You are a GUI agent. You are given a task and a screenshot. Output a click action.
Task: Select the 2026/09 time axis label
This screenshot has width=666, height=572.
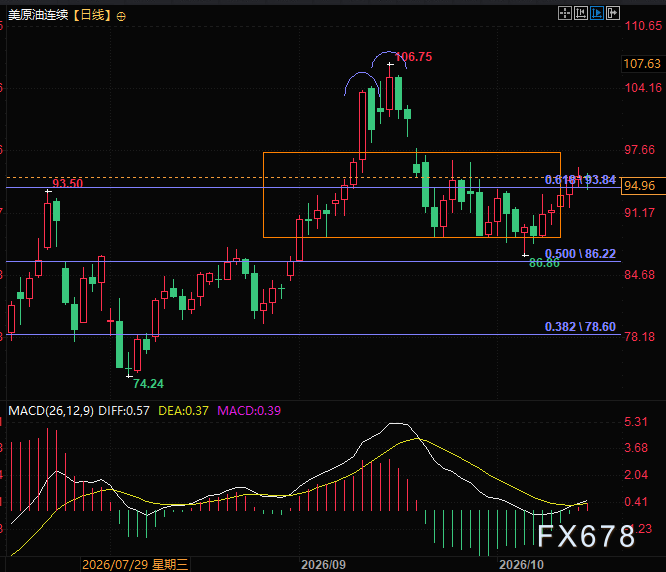tap(323, 565)
